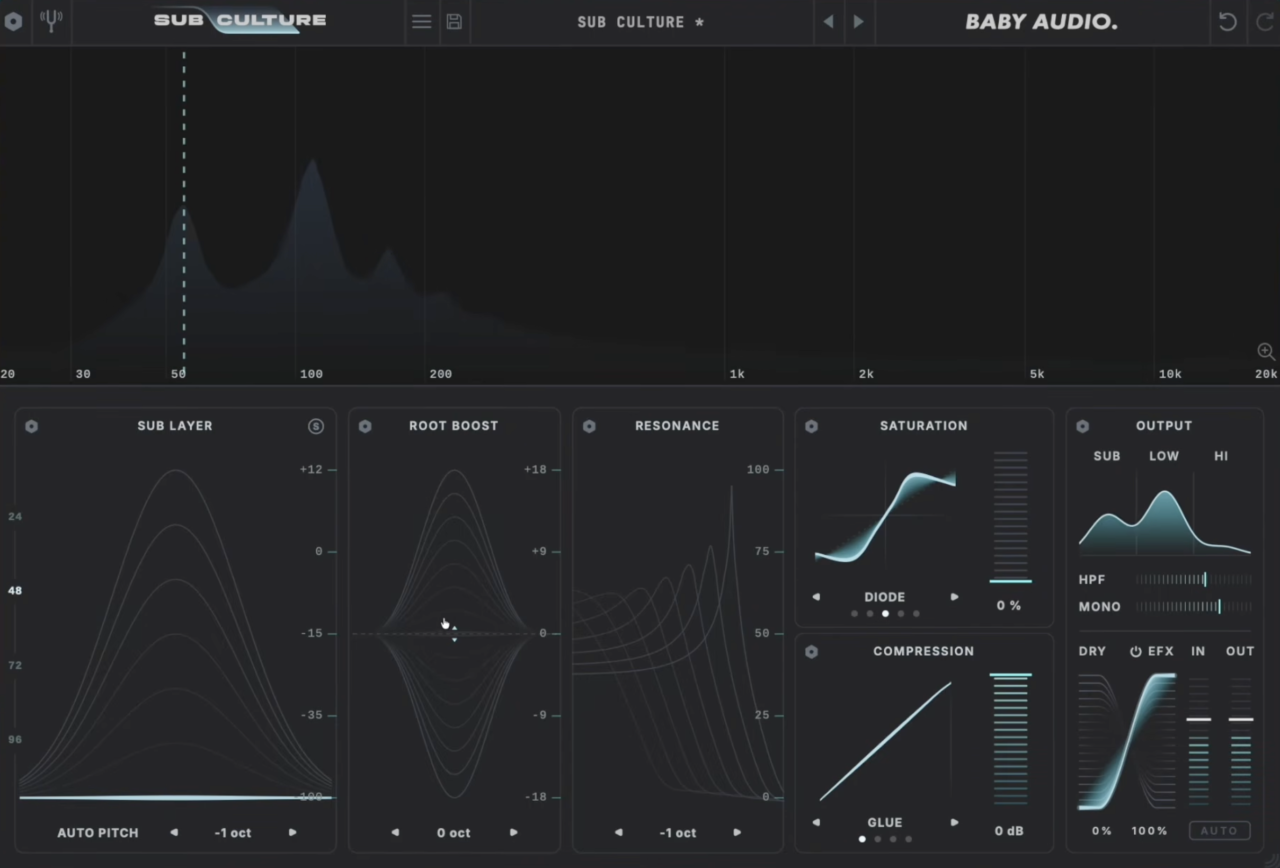Select the 48 dB slope option
Image resolution: width=1280 pixels, height=868 pixels.
15,591
